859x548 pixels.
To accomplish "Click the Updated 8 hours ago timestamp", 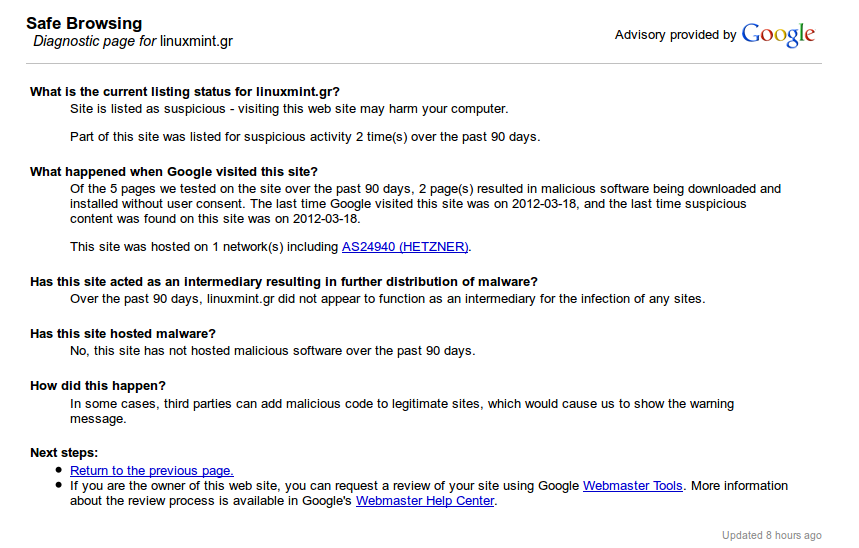I will [x=771, y=535].
